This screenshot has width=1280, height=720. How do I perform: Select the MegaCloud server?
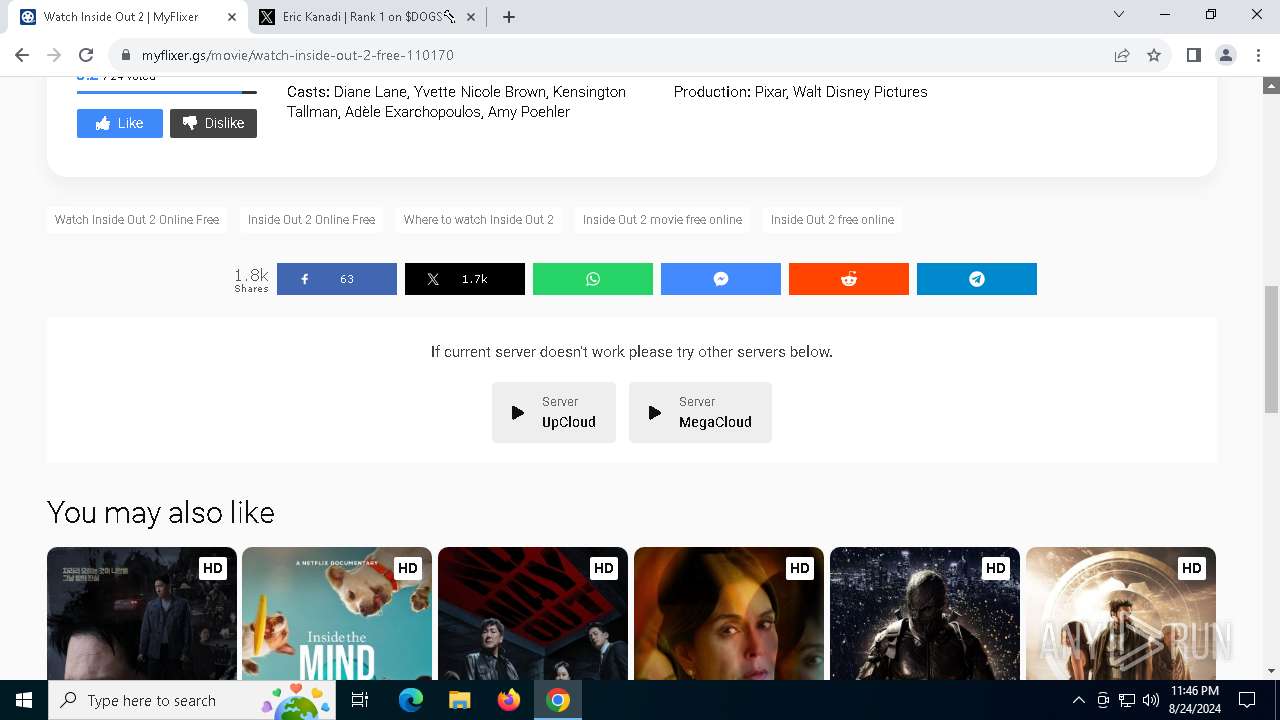[700, 412]
